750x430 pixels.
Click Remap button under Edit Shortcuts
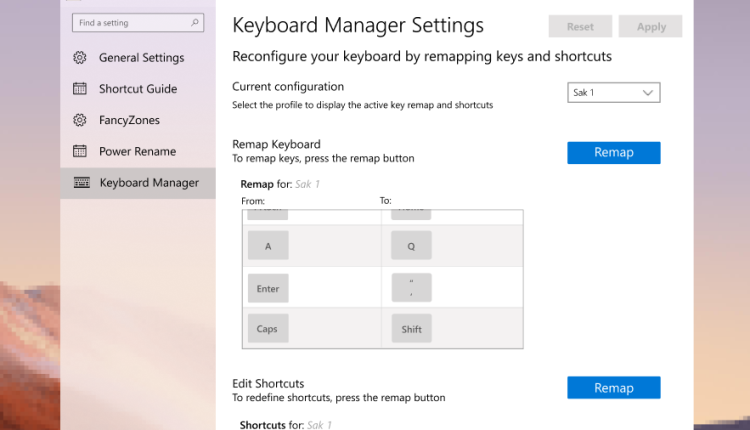click(613, 388)
